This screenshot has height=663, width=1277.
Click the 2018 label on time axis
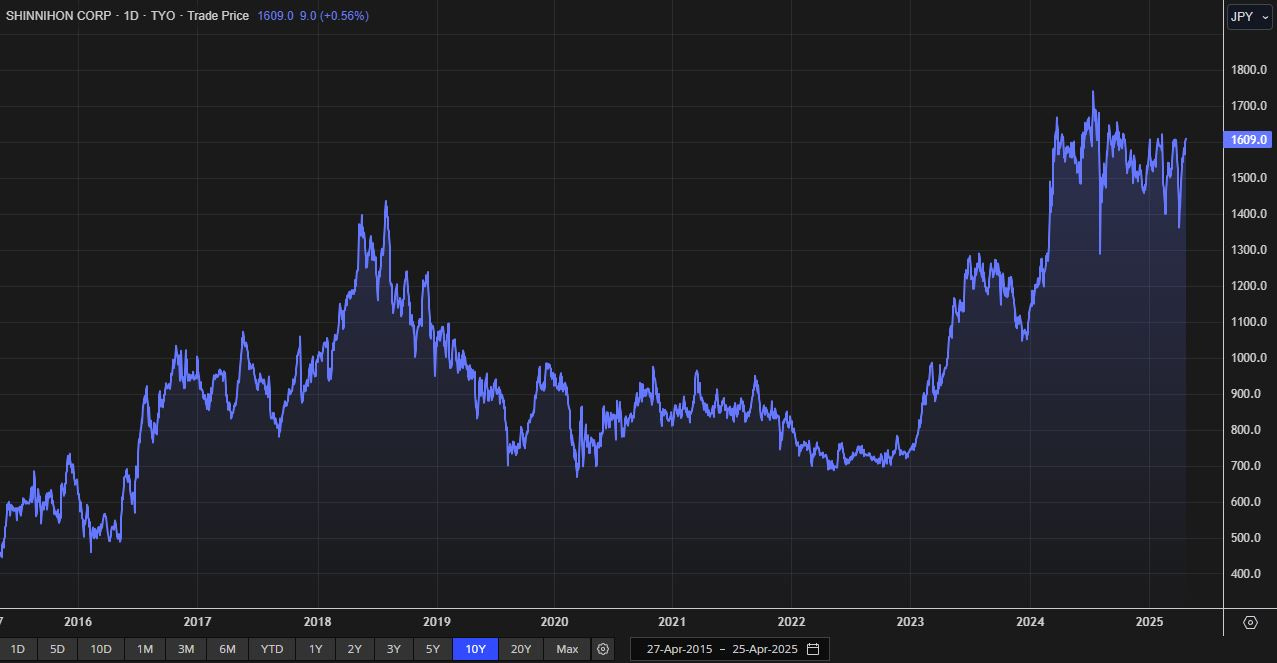coord(317,622)
